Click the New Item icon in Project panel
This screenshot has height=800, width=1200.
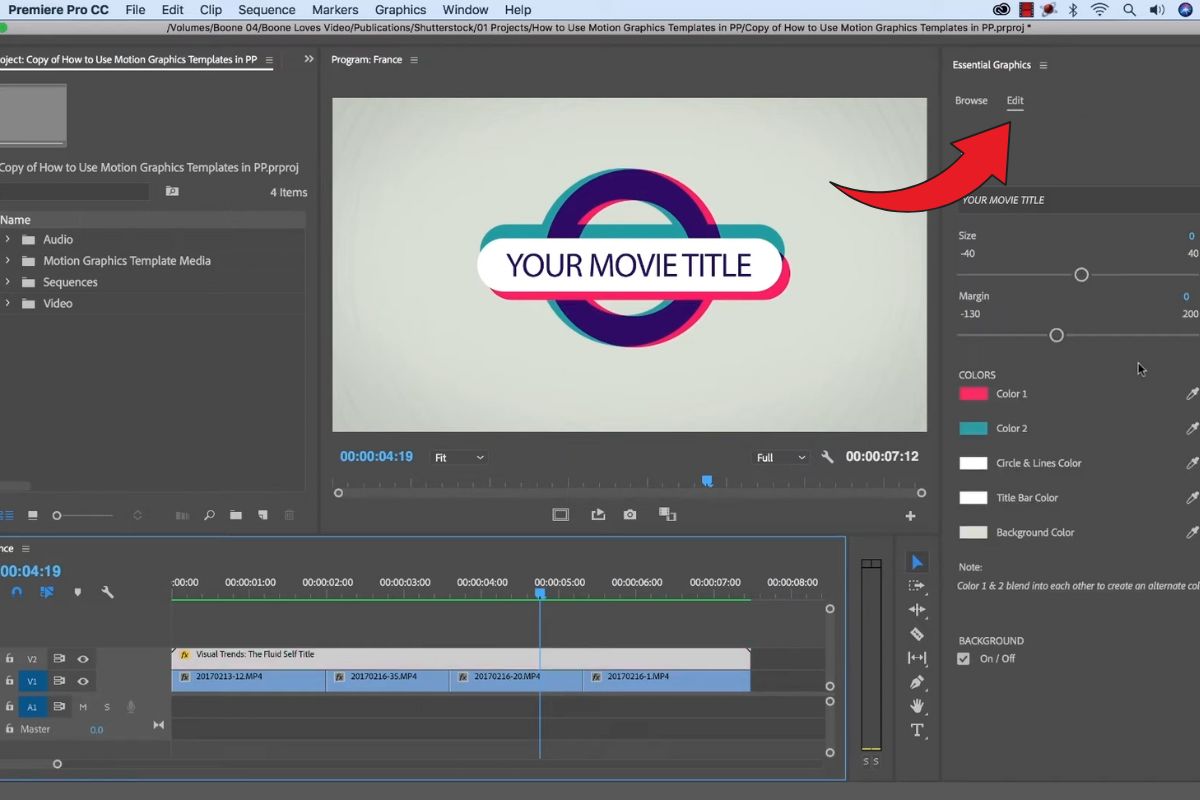(x=263, y=515)
